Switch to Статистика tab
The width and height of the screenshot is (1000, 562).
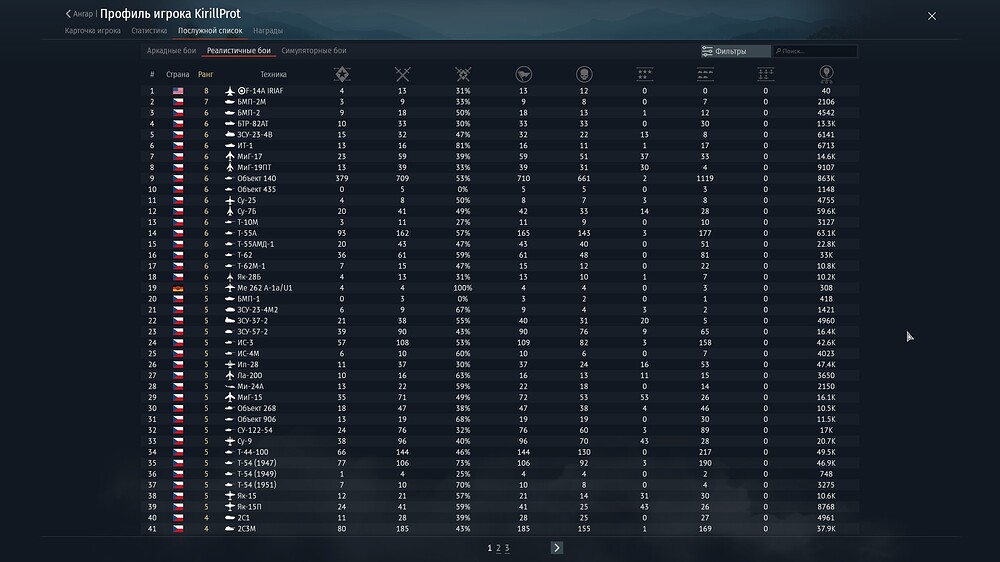pyautogui.click(x=149, y=31)
